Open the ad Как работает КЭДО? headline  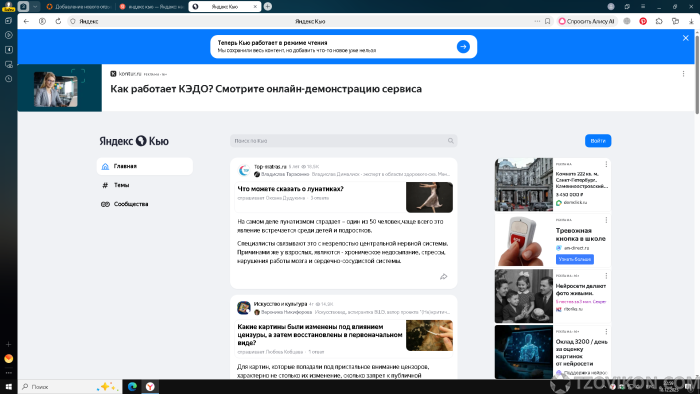click(x=266, y=89)
